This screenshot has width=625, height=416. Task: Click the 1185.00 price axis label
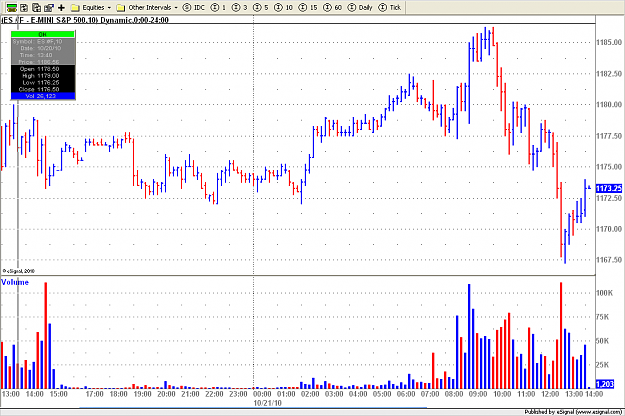click(609, 42)
